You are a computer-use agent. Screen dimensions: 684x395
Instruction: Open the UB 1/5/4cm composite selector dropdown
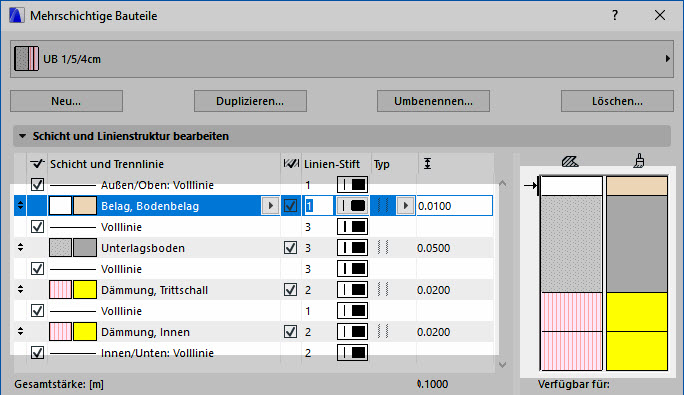point(342,59)
